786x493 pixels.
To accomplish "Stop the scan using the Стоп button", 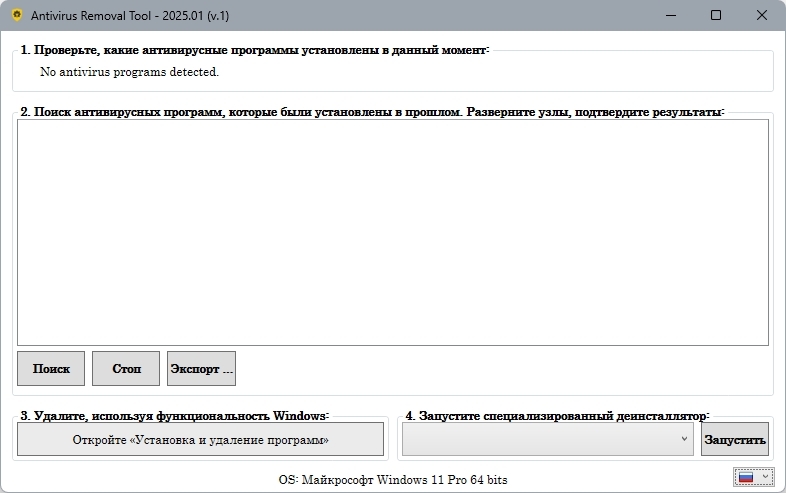I will (126, 369).
